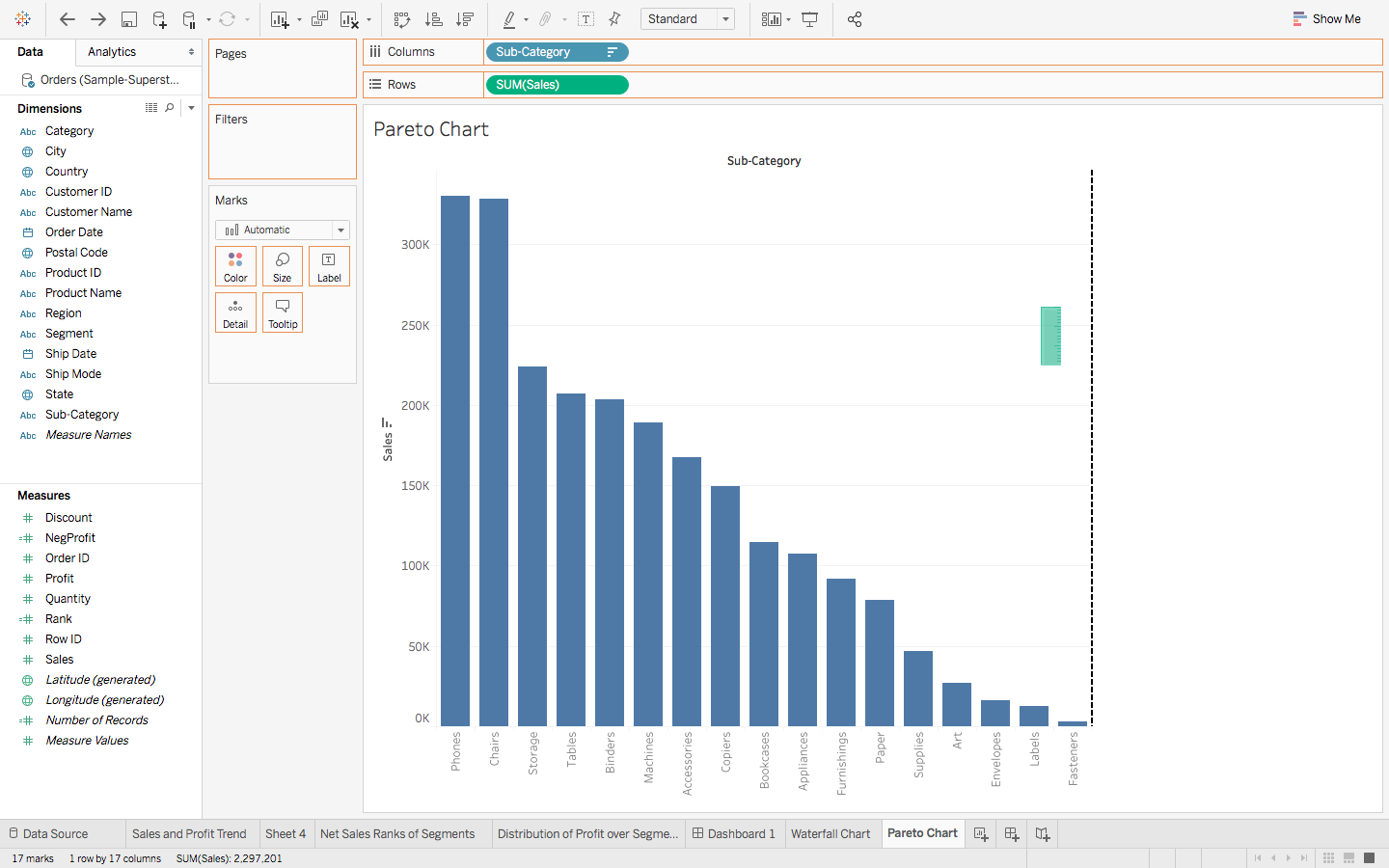This screenshot has width=1389, height=868.
Task: Click the New Worksheet toolbar icon
Action: coord(280,19)
